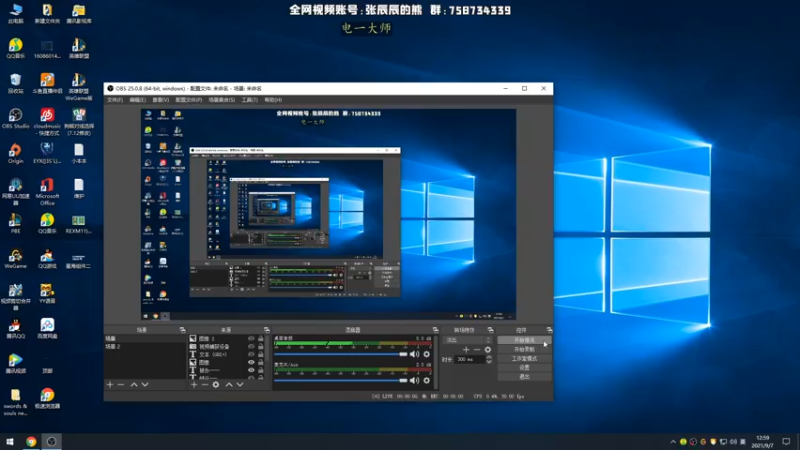Add a transition with the plus icon
800x450 pixels.
(x=466, y=349)
